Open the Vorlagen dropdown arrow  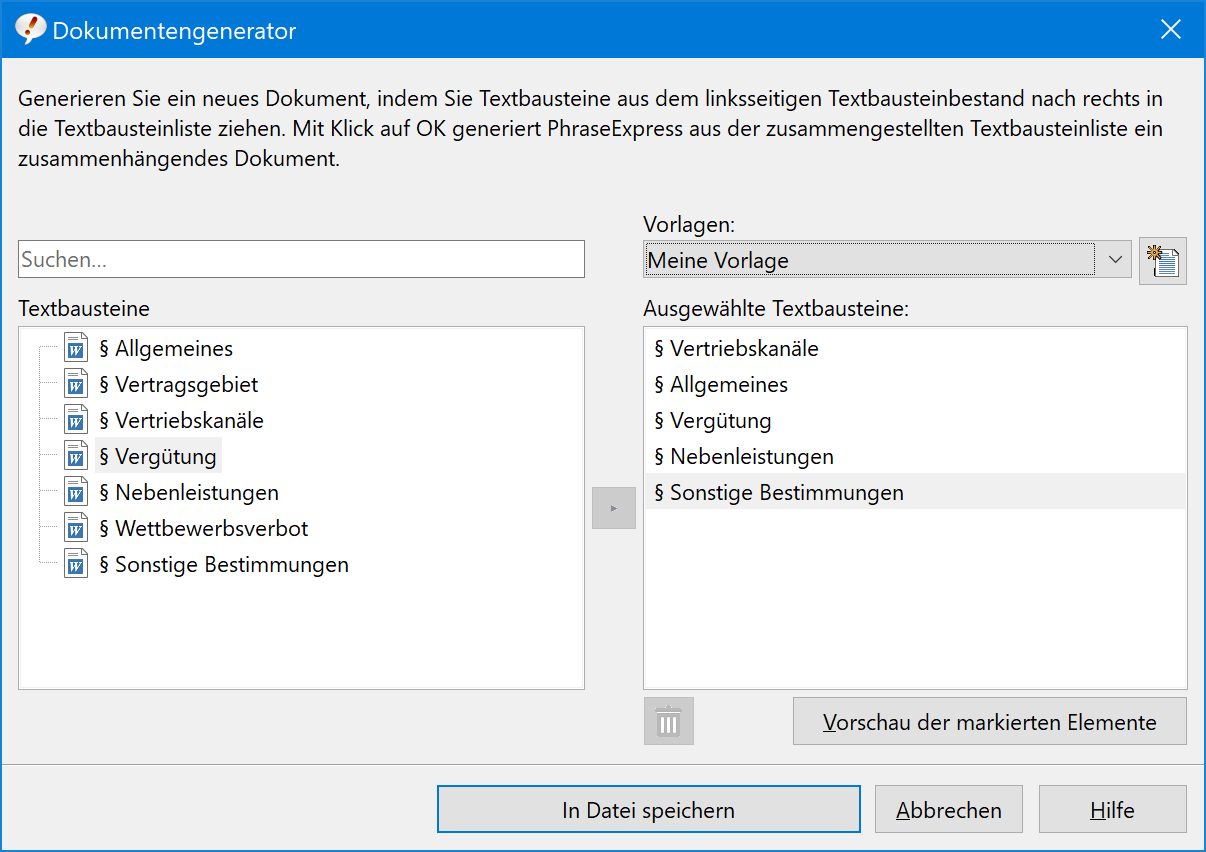point(1115,260)
